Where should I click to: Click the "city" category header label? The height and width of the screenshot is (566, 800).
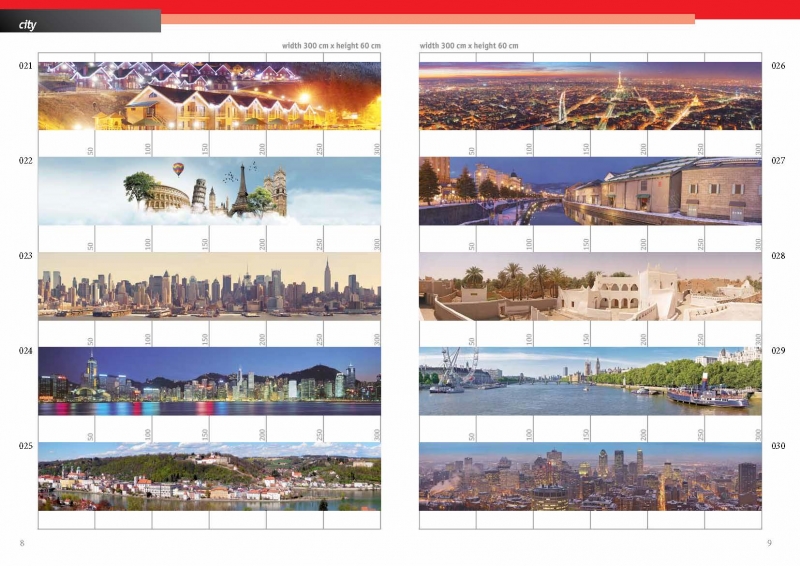coord(28,24)
